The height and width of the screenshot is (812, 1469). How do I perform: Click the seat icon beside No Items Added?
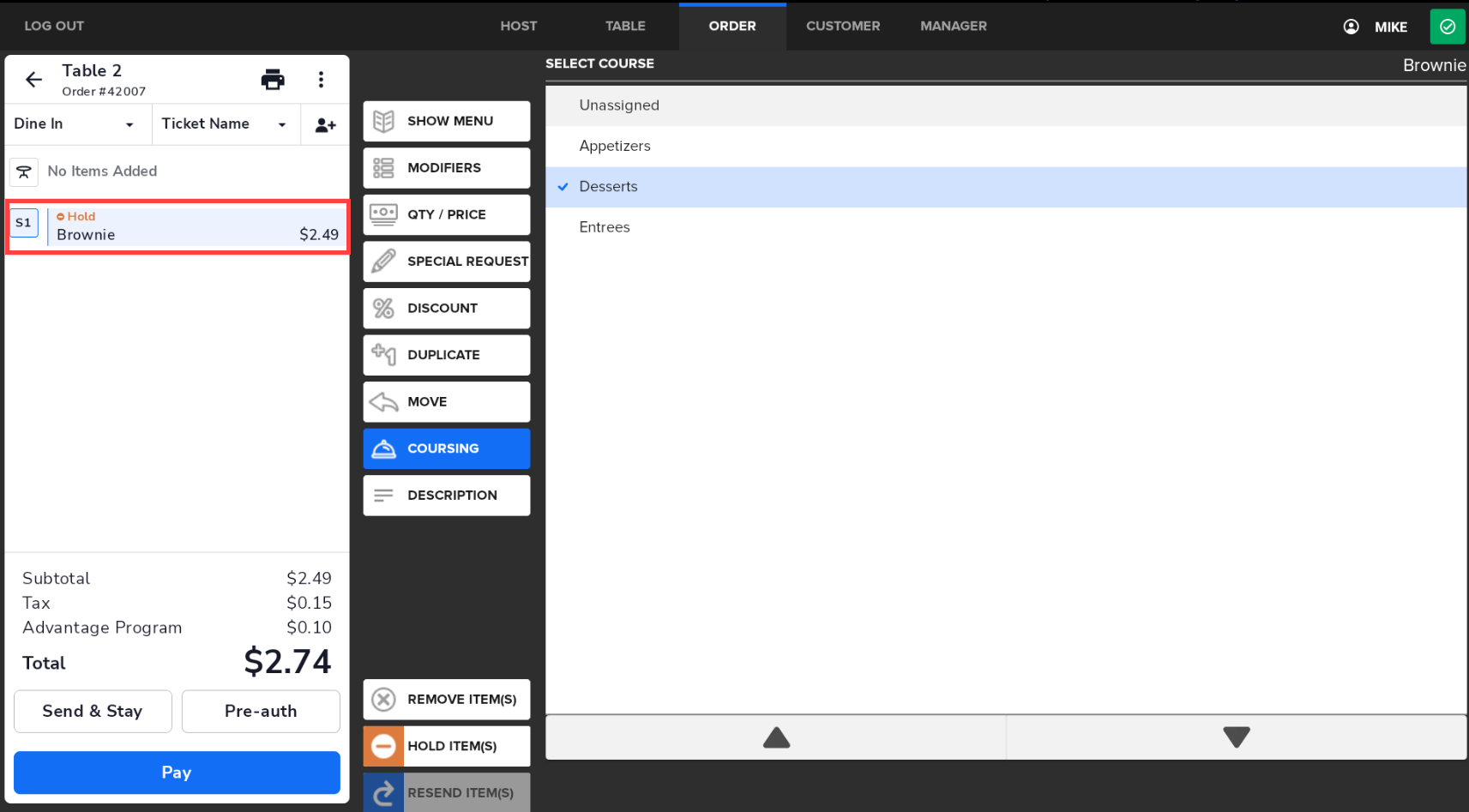click(24, 171)
